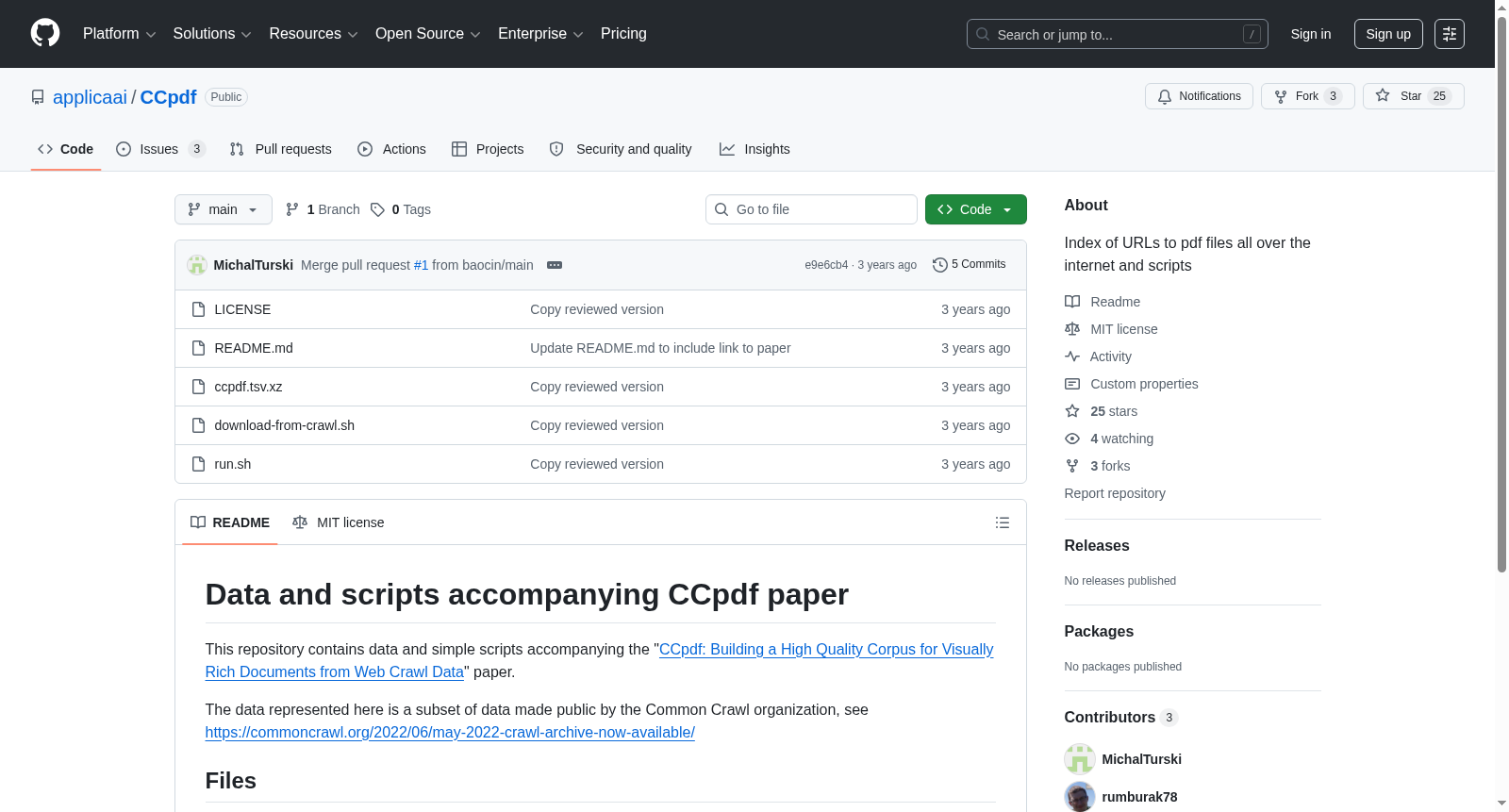Open pull request #1 link

(421, 265)
